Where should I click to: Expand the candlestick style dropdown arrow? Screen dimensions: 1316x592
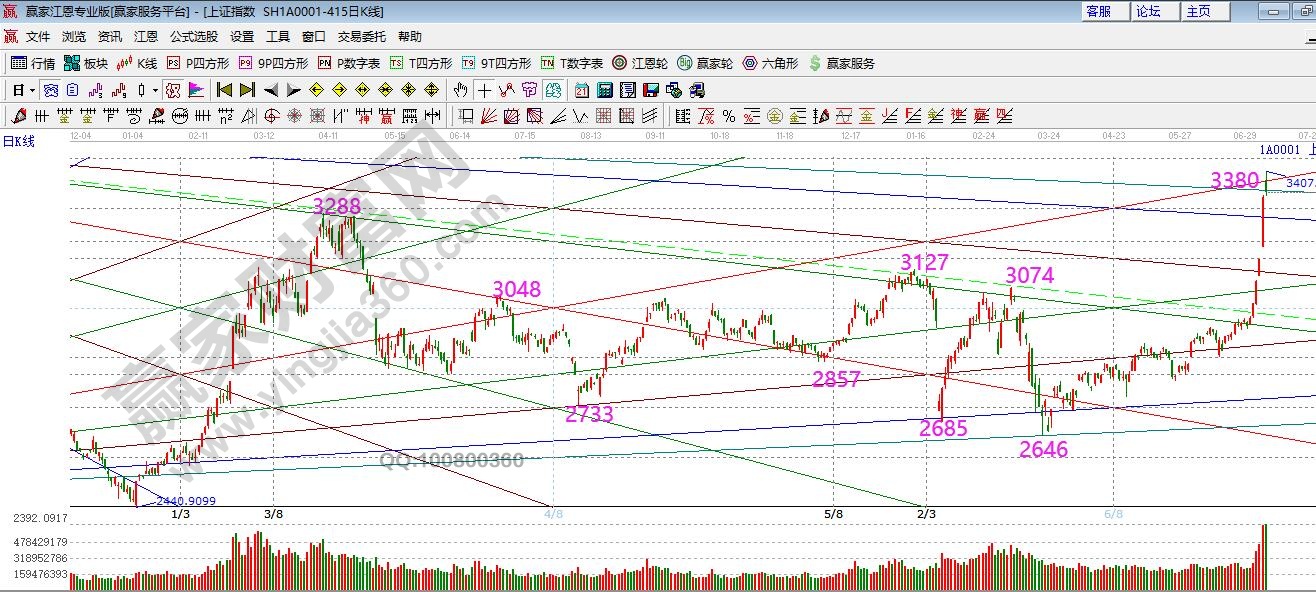(x=155, y=90)
